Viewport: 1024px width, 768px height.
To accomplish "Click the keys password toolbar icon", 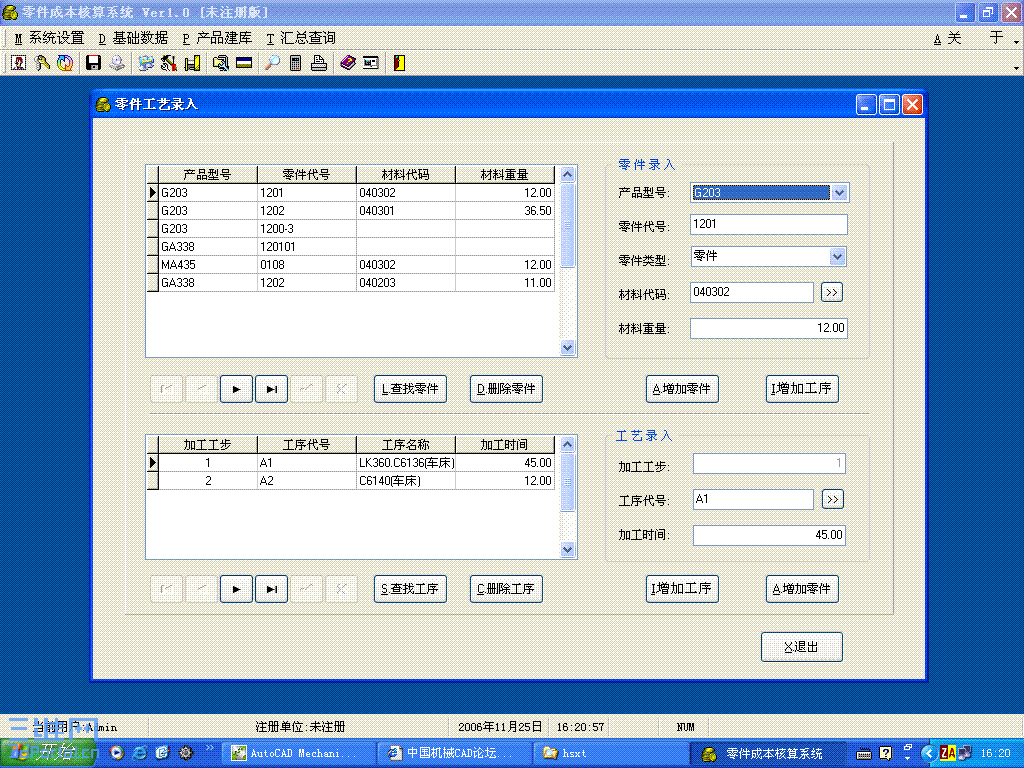I will tap(42, 63).
